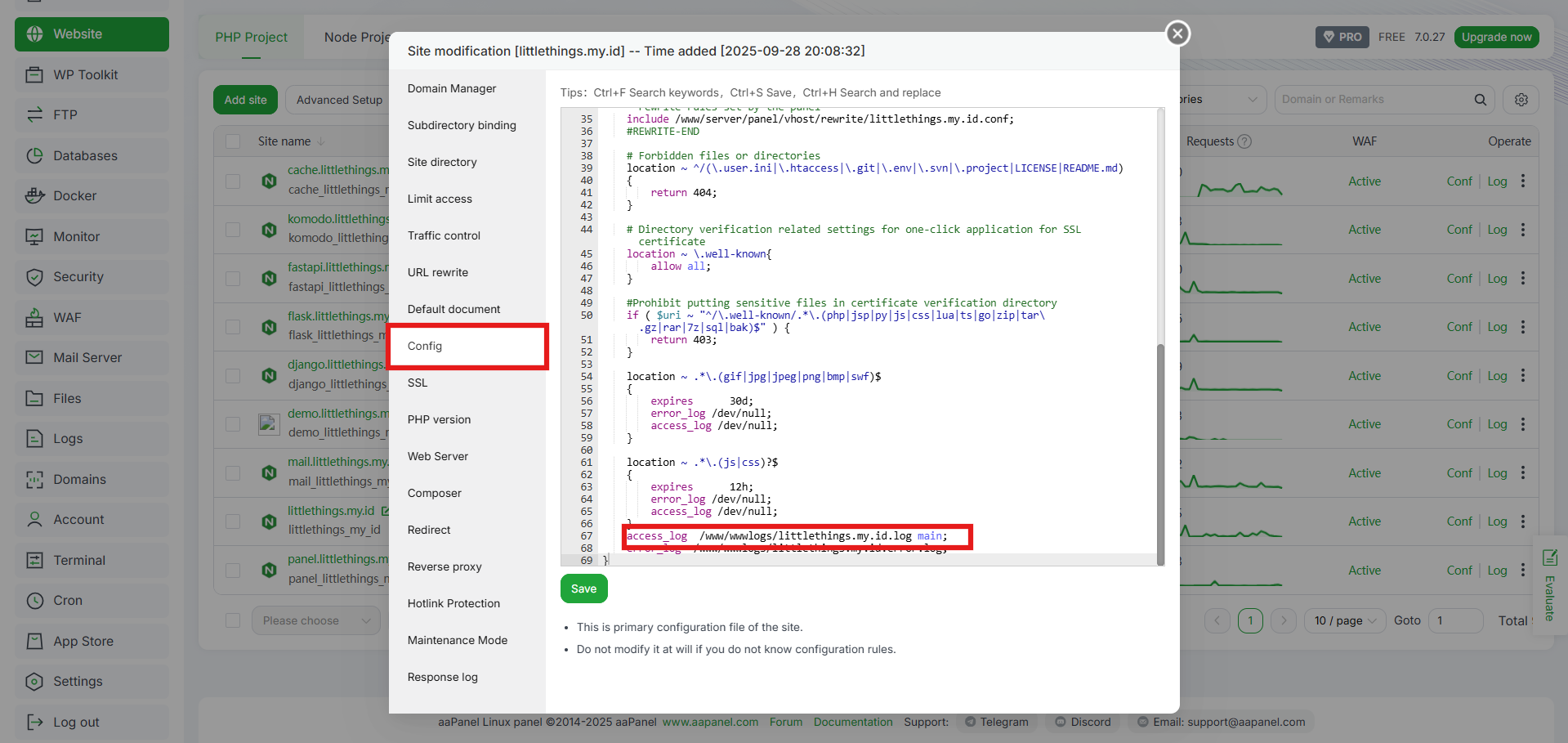This screenshot has width=1568, height=743.
Task: Check the demo.littlethings site checkbox
Action: click(x=233, y=424)
